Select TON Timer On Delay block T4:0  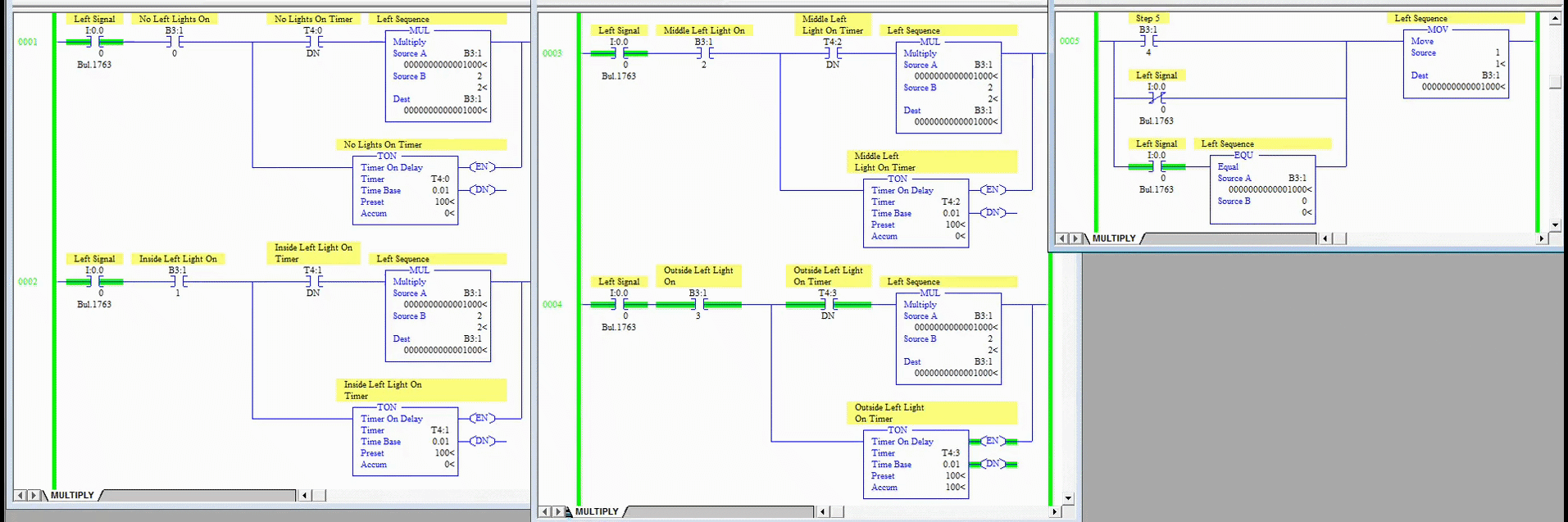coord(406,190)
